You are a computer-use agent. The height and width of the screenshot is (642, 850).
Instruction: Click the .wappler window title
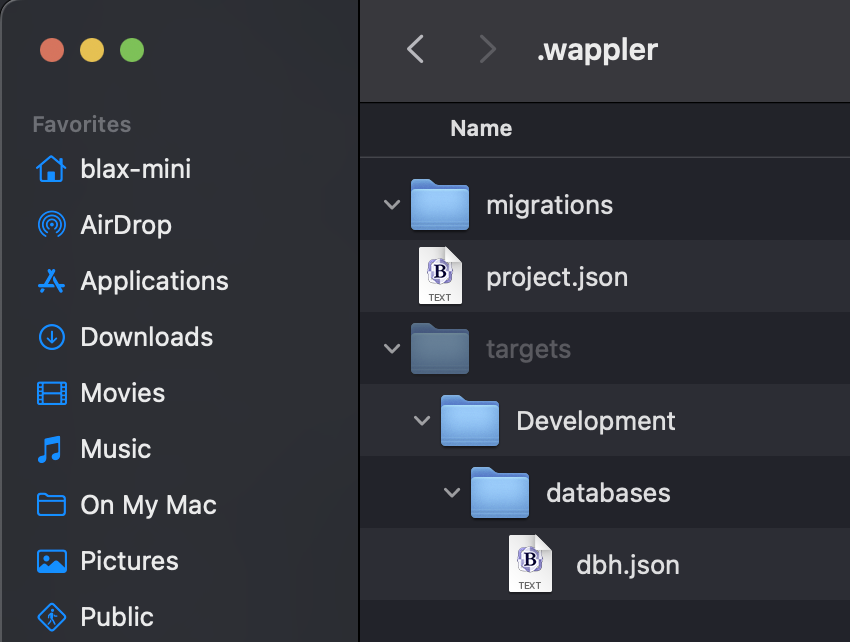[597, 51]
